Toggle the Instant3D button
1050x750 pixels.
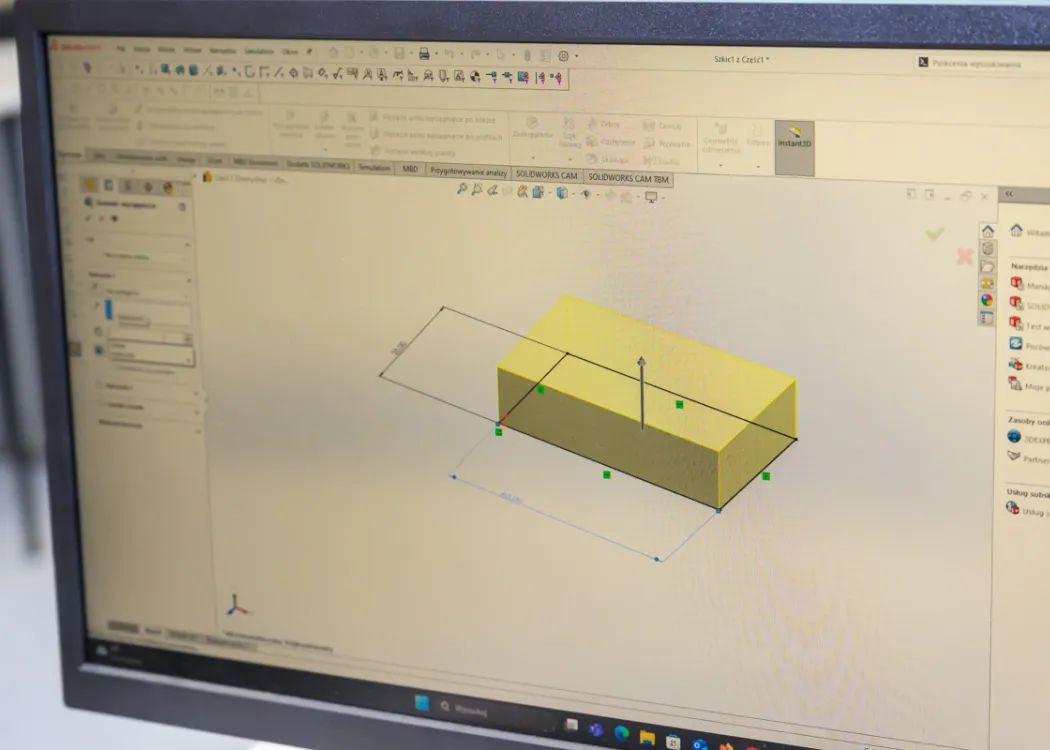coord(794,148)
